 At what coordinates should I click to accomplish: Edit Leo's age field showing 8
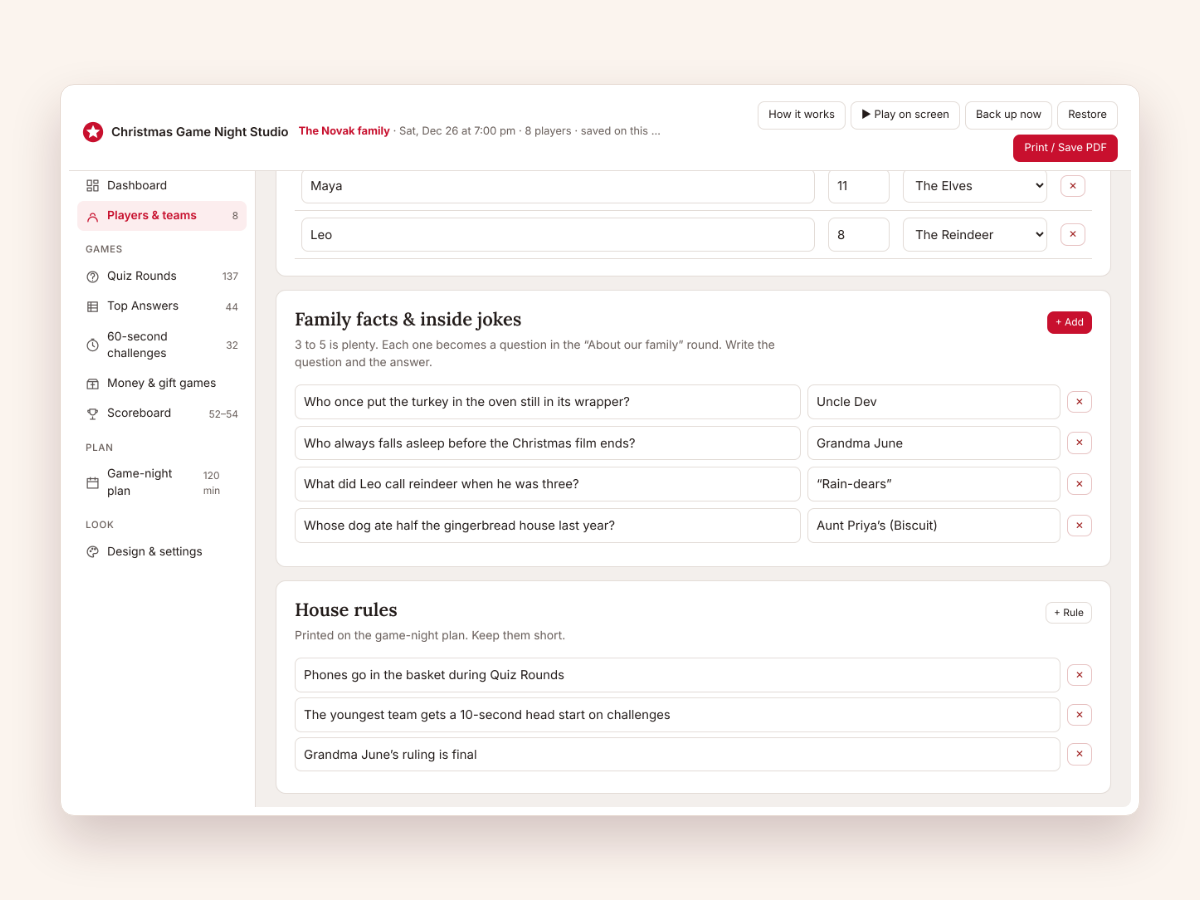pyautogui.click(x=859, y=235)
